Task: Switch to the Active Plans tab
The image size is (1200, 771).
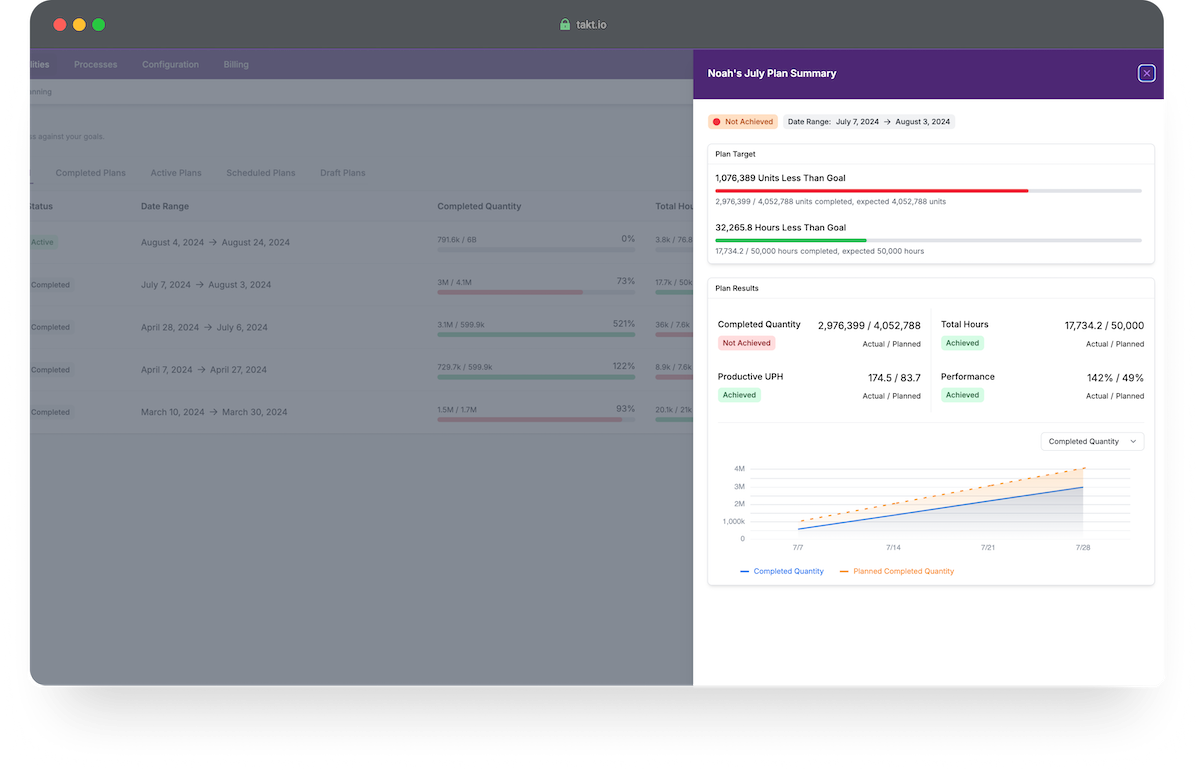Action: (x=176, y=173)
